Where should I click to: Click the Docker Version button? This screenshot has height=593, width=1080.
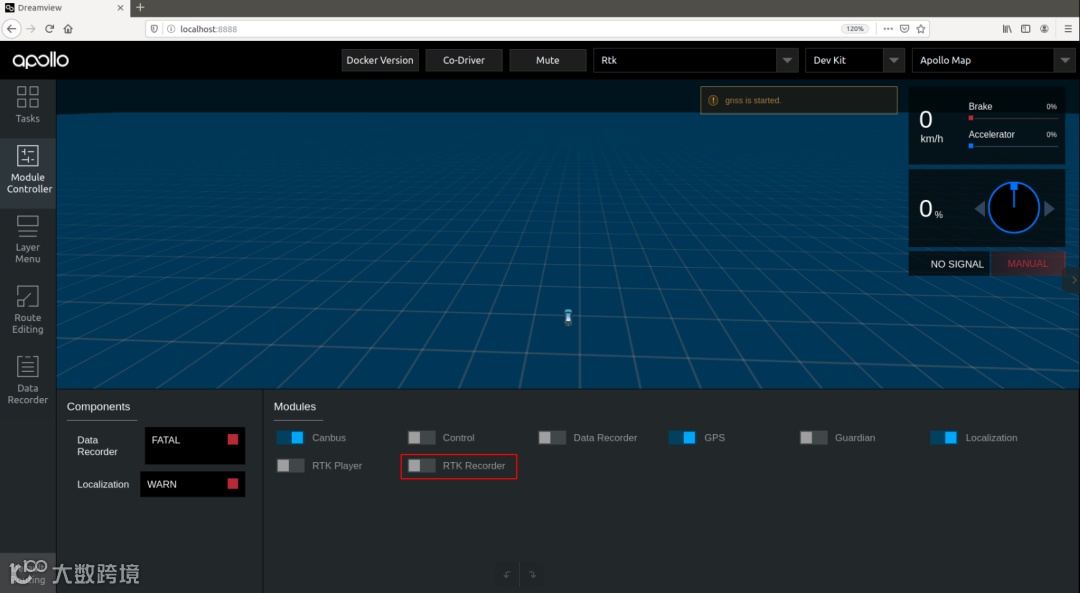point(380,60)
